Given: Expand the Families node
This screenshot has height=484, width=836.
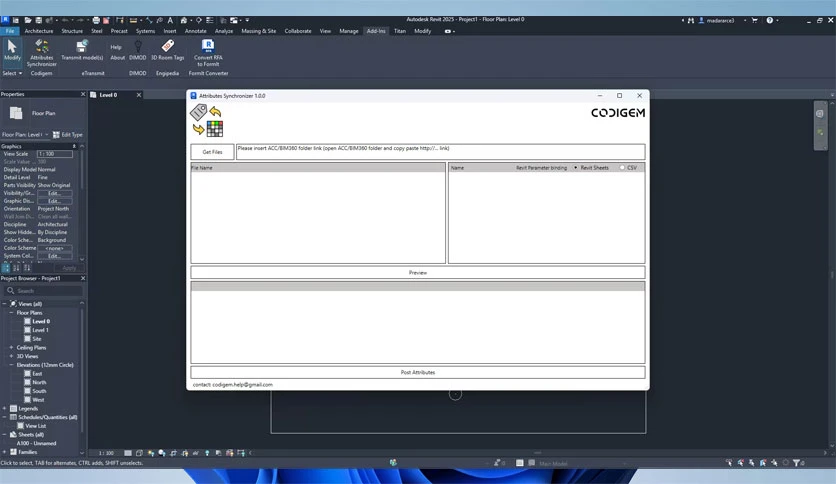Looking at the screenshot, I should [4, 452].
